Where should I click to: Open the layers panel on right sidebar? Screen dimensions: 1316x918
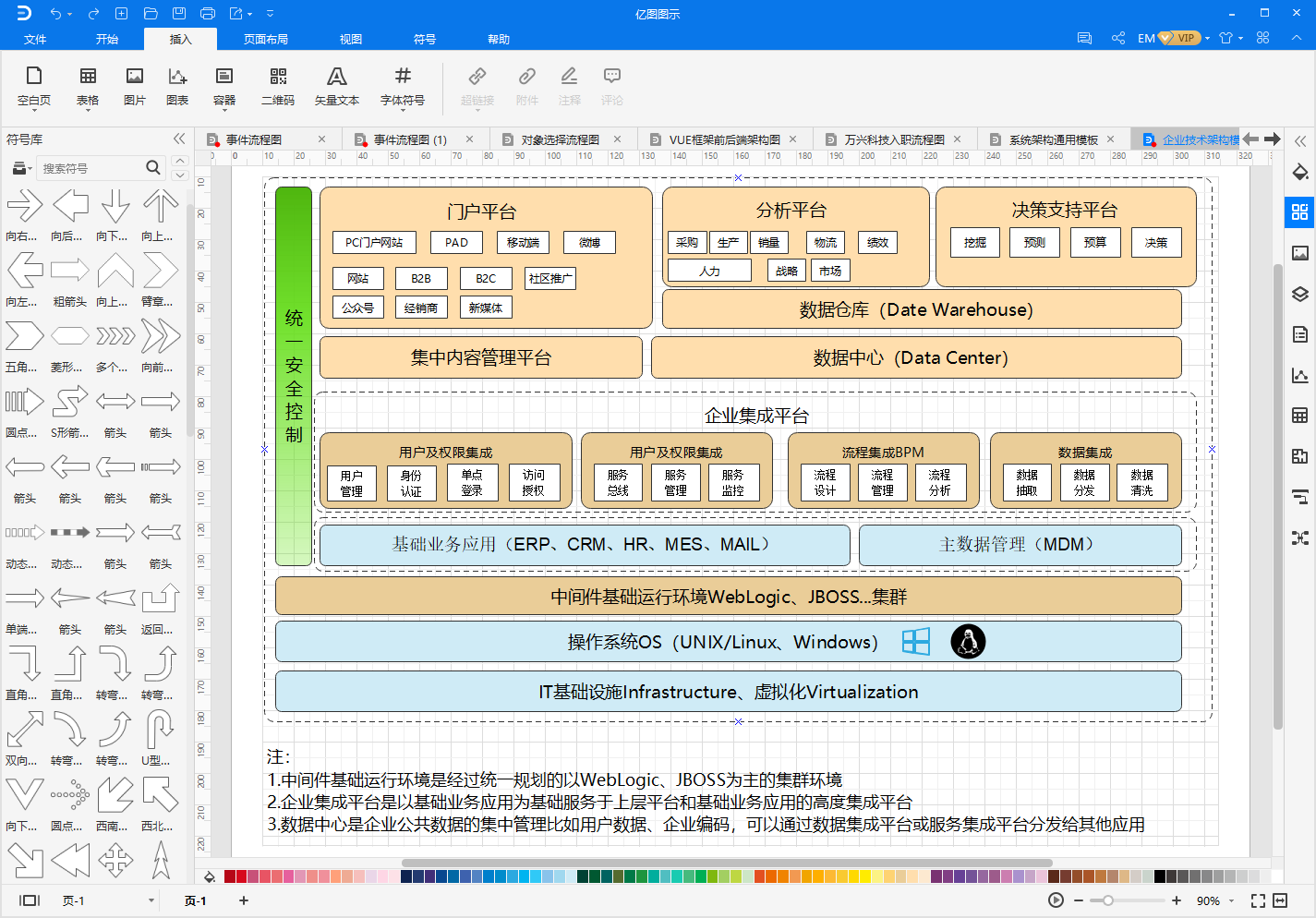(1300, 294)
